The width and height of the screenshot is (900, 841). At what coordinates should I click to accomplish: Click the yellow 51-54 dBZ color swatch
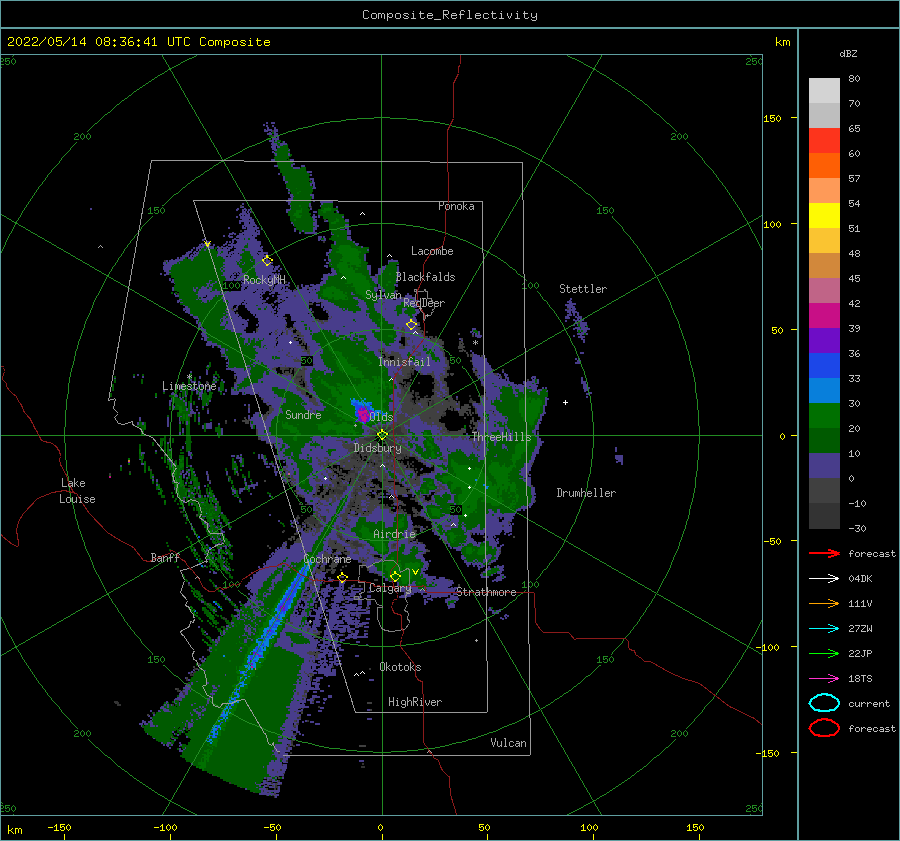click(x=824, y=216)
